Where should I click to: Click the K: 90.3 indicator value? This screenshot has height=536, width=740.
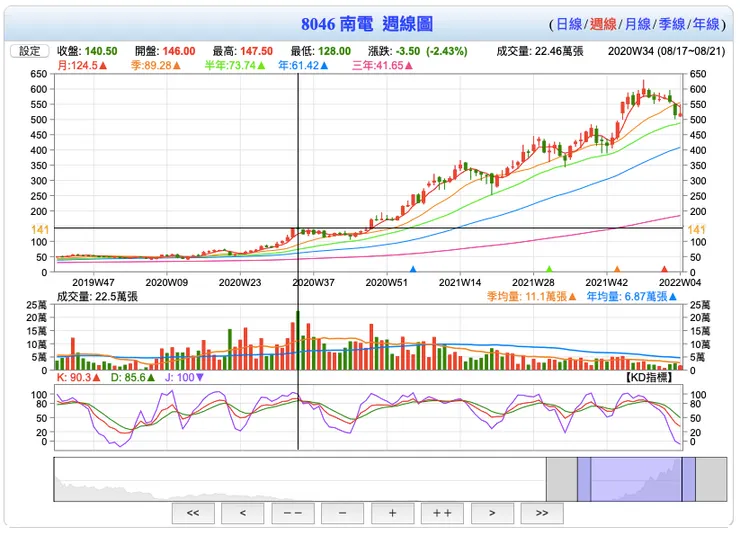click(x=78, y=377)
